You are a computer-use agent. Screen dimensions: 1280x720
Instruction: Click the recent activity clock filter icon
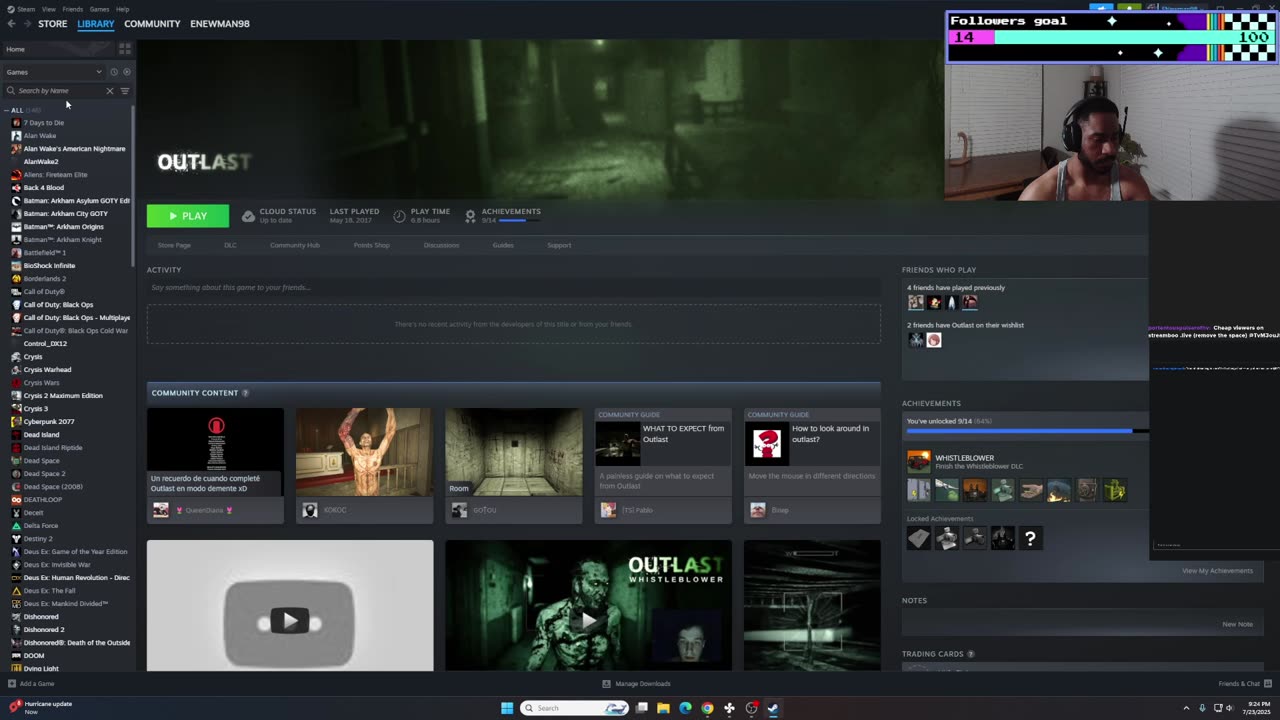point(114,72)
